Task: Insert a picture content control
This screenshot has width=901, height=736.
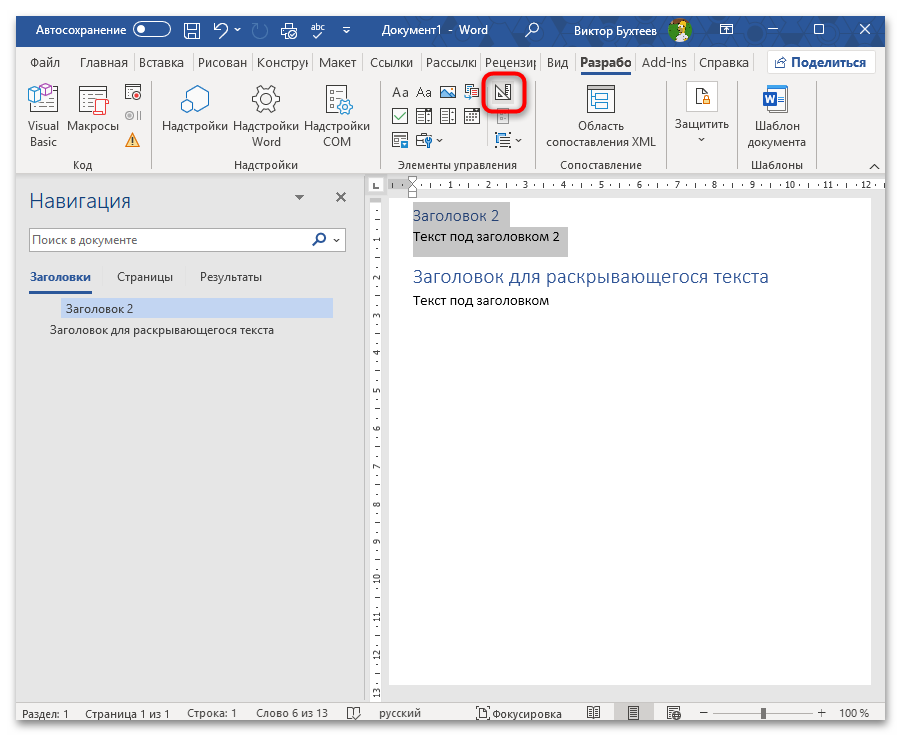Action: pyautogui.click(x=447, y=93)
